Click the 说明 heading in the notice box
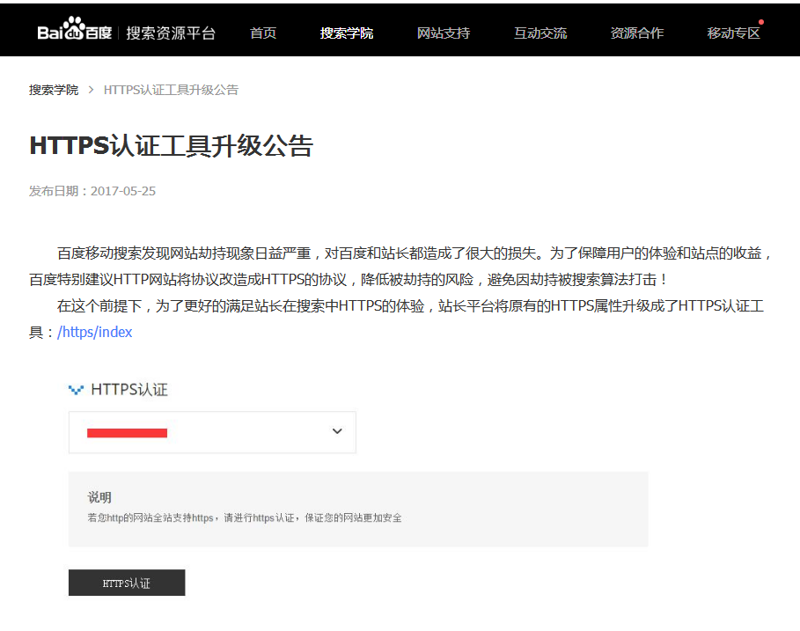The height and width of the screenshot is (631, 800). (99, 497)
